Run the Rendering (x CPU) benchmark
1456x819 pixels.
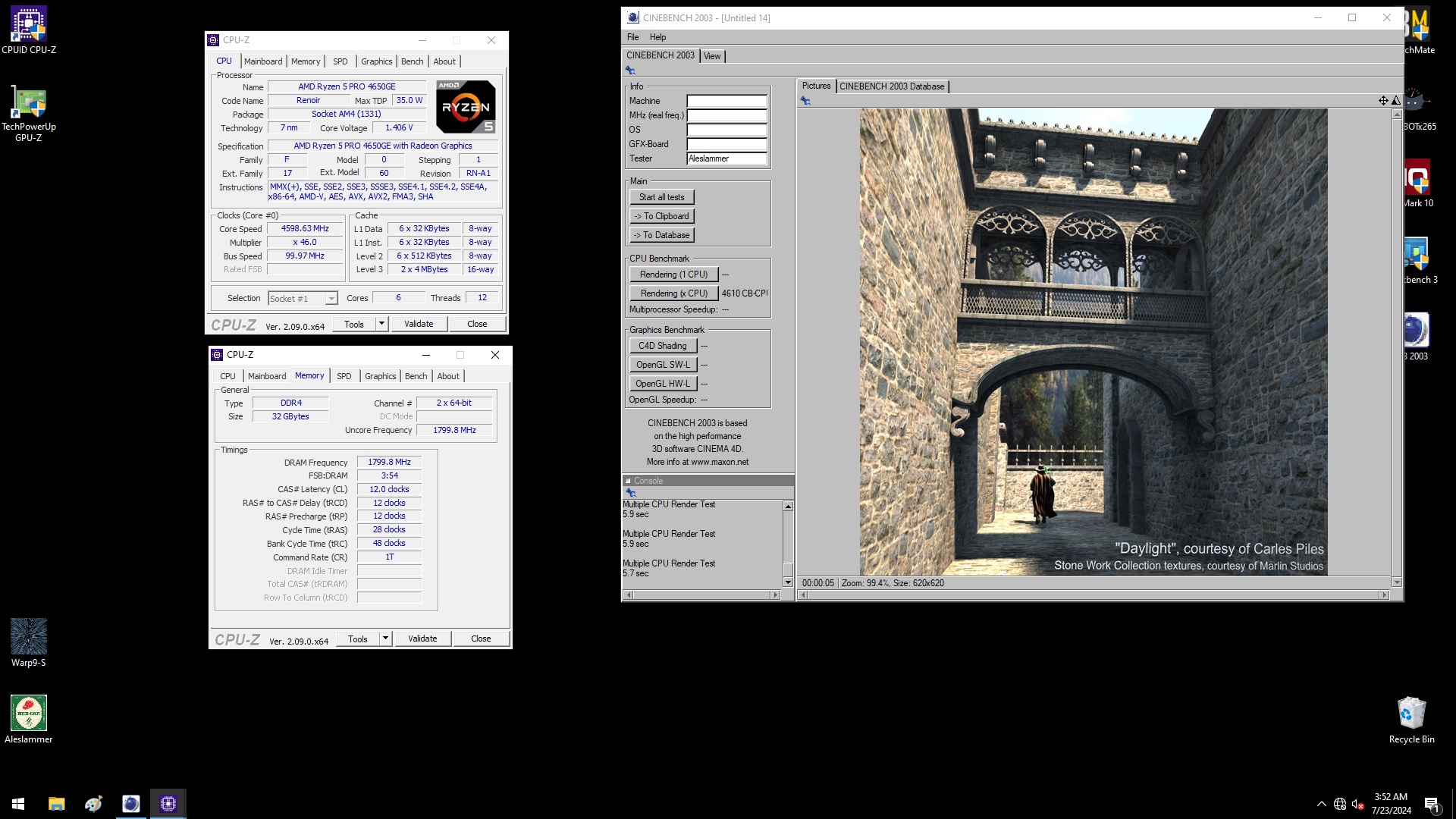673,293
